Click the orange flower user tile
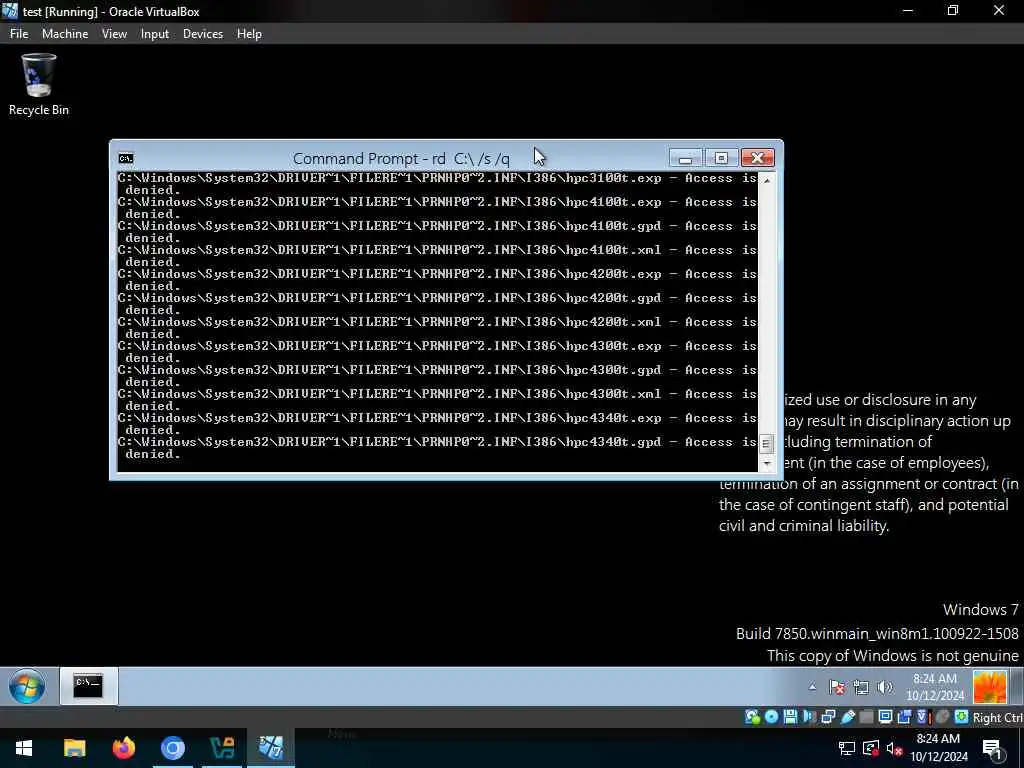The width and height of the screenshot is (1024, 768). [990, 686]
